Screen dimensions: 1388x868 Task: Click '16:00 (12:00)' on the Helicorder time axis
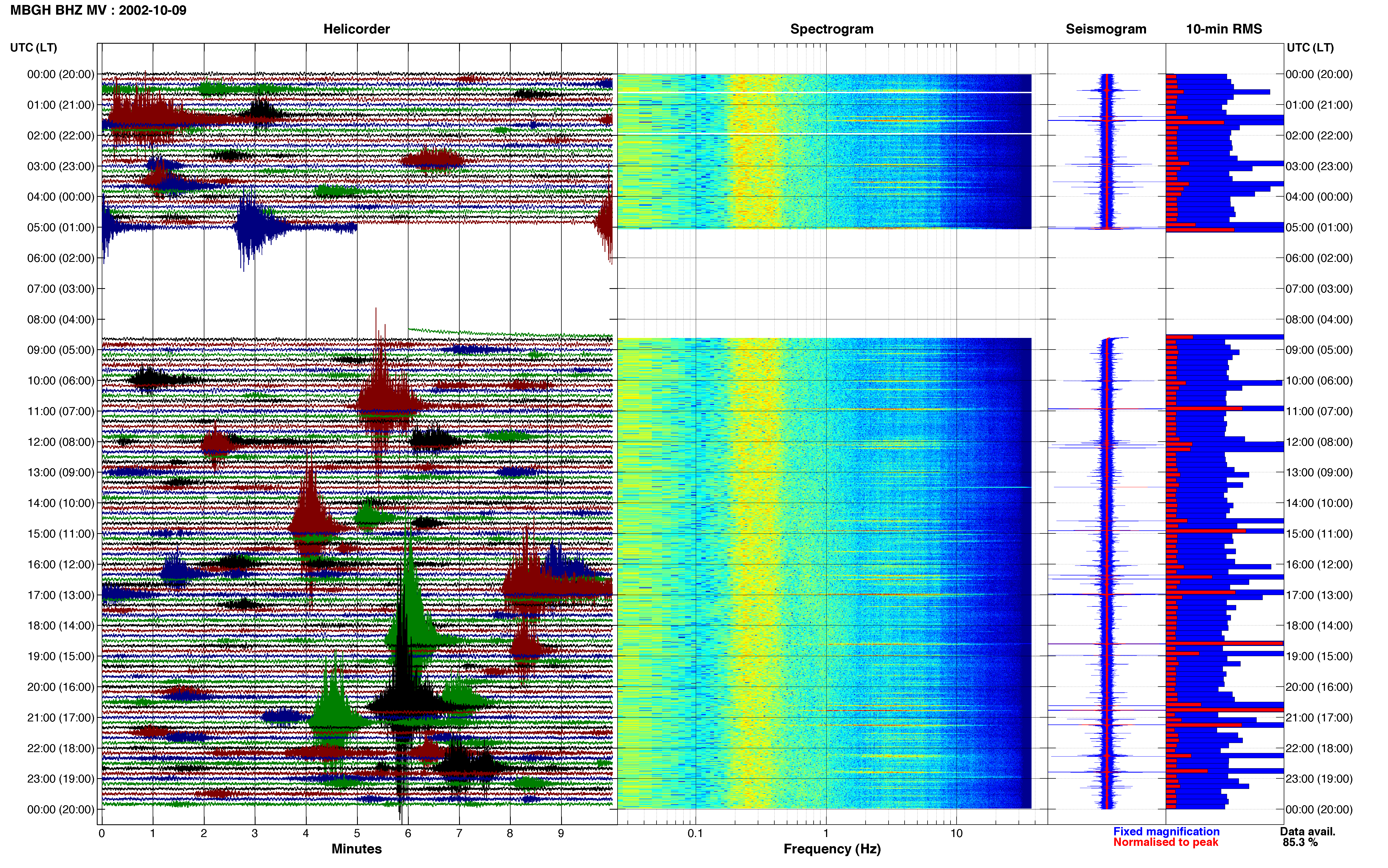pos(61,564)
